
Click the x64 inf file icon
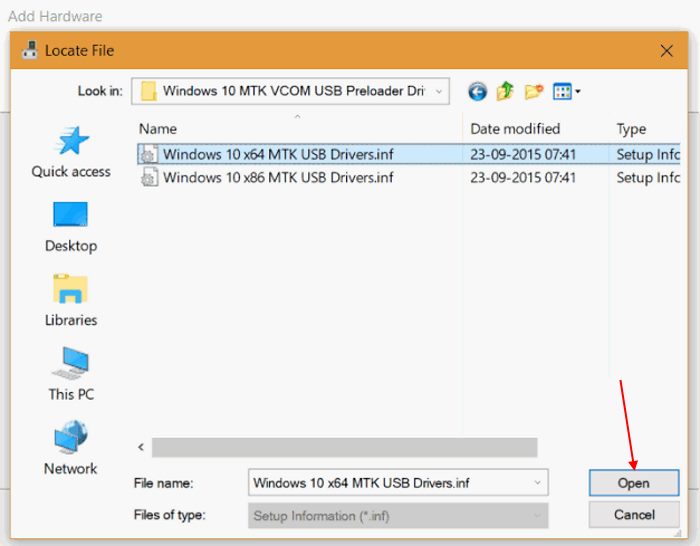(x=149, y=154)
